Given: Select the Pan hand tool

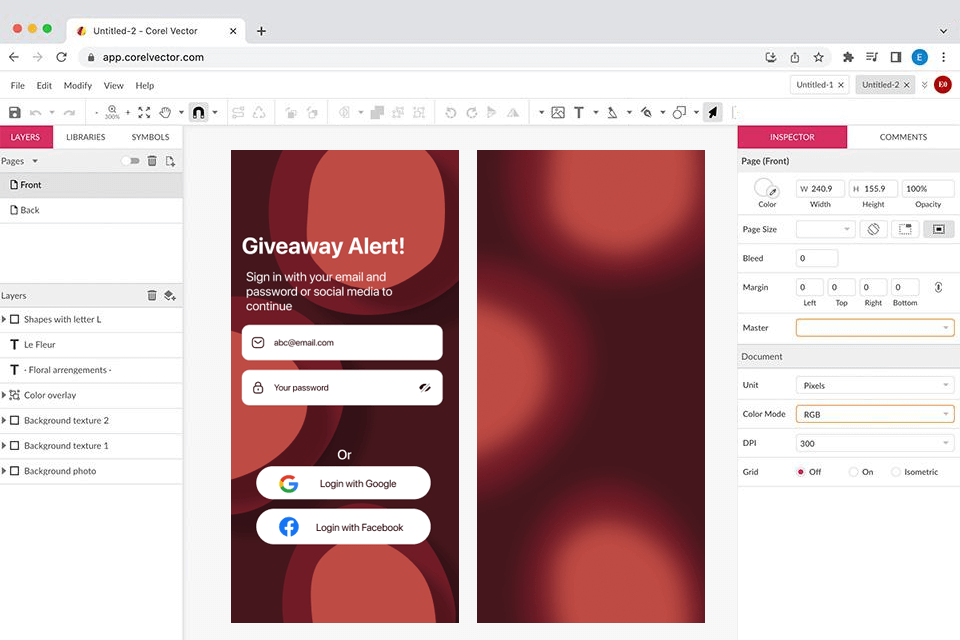Looking at the screenshot, I should point(165,113).
